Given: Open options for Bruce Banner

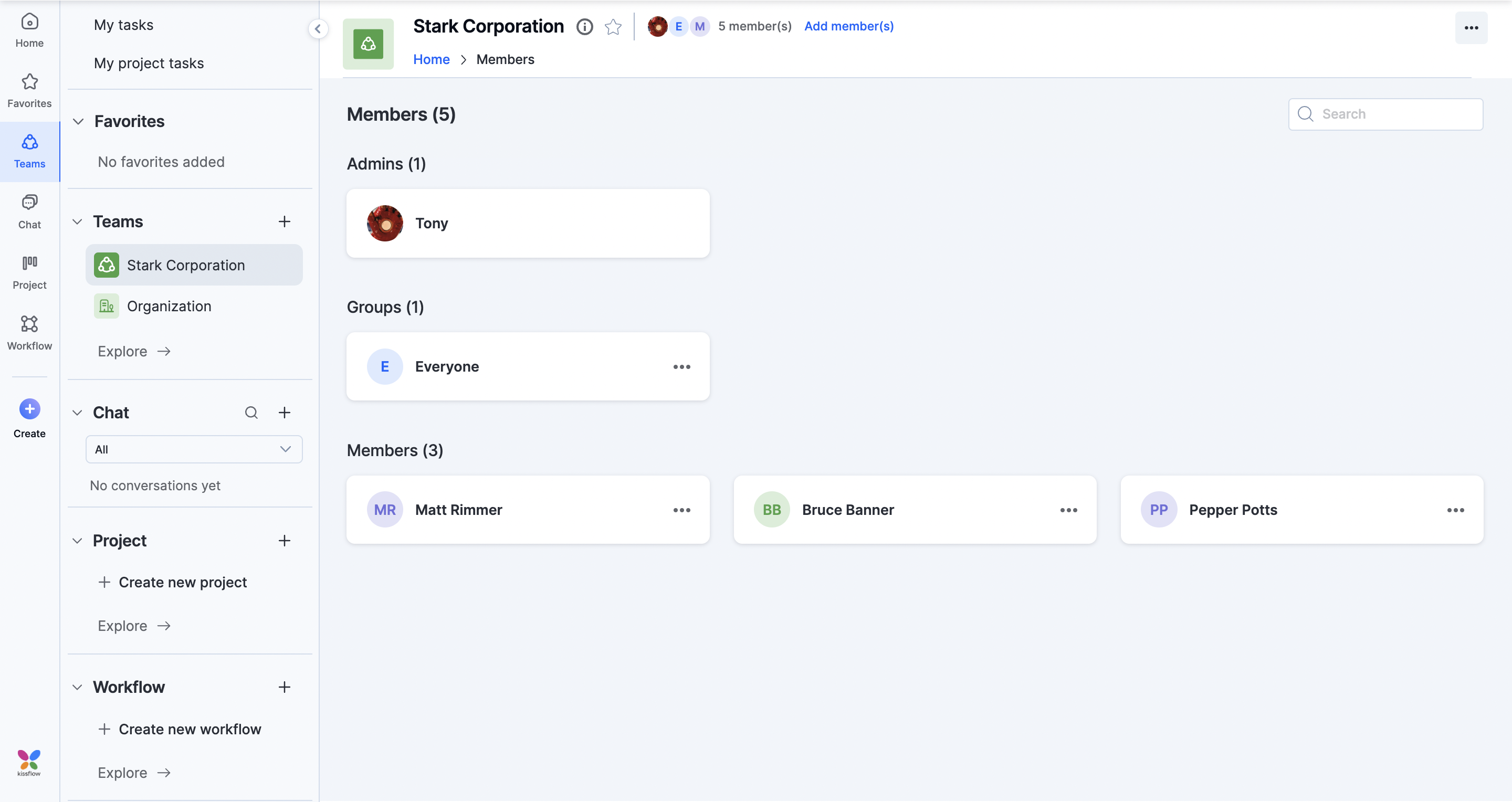Looking at the screenshot, I should click(x=1068, y=510).
